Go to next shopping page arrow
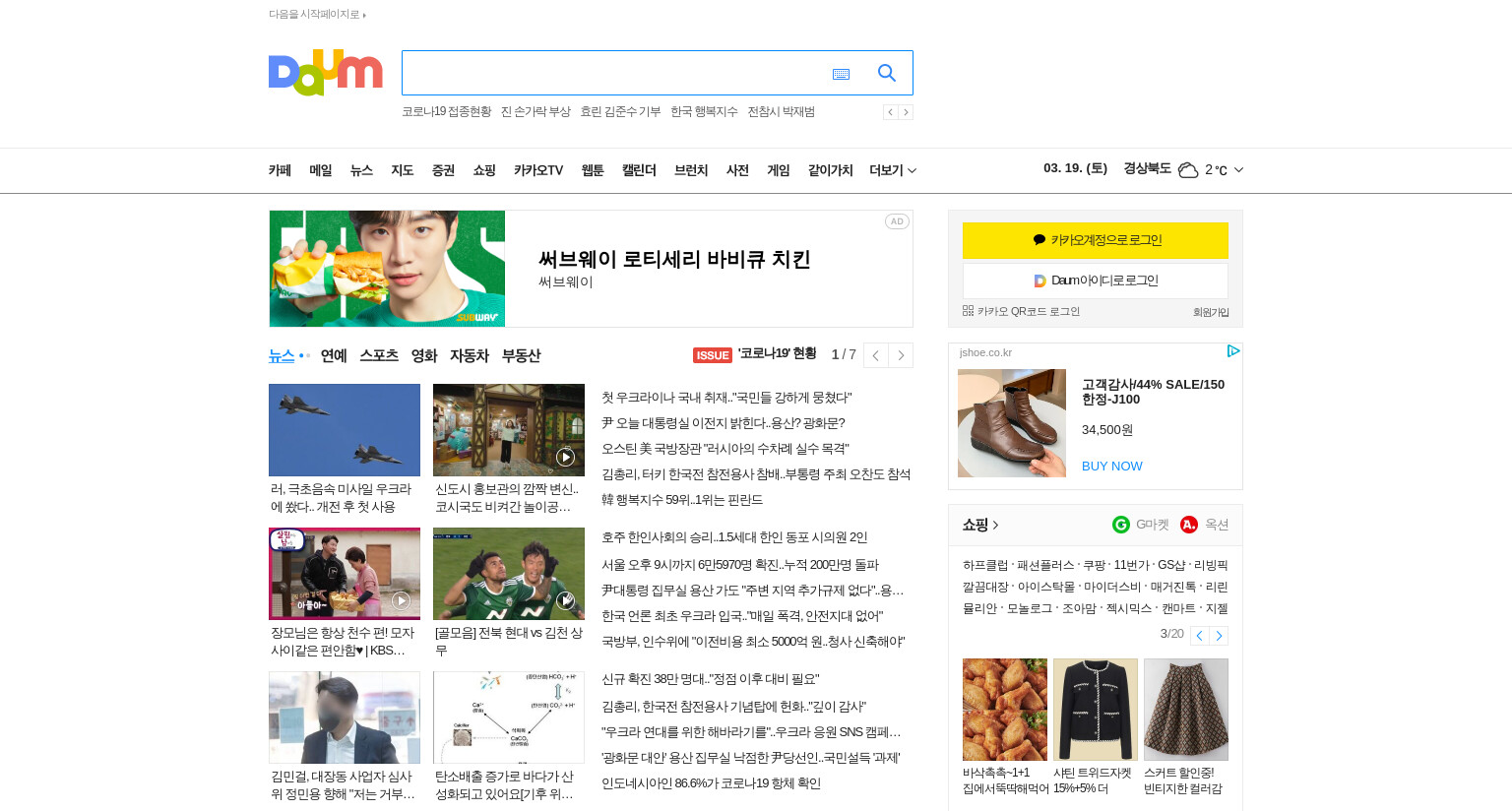1512x811 pixels. 1219,636
